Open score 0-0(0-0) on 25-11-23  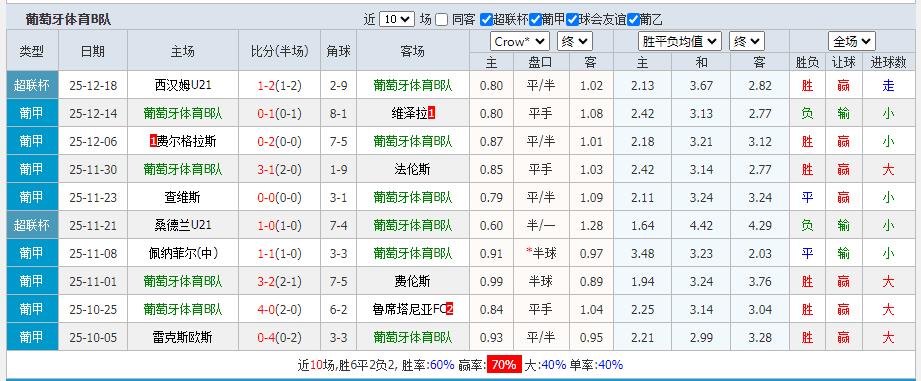[280, 198]
